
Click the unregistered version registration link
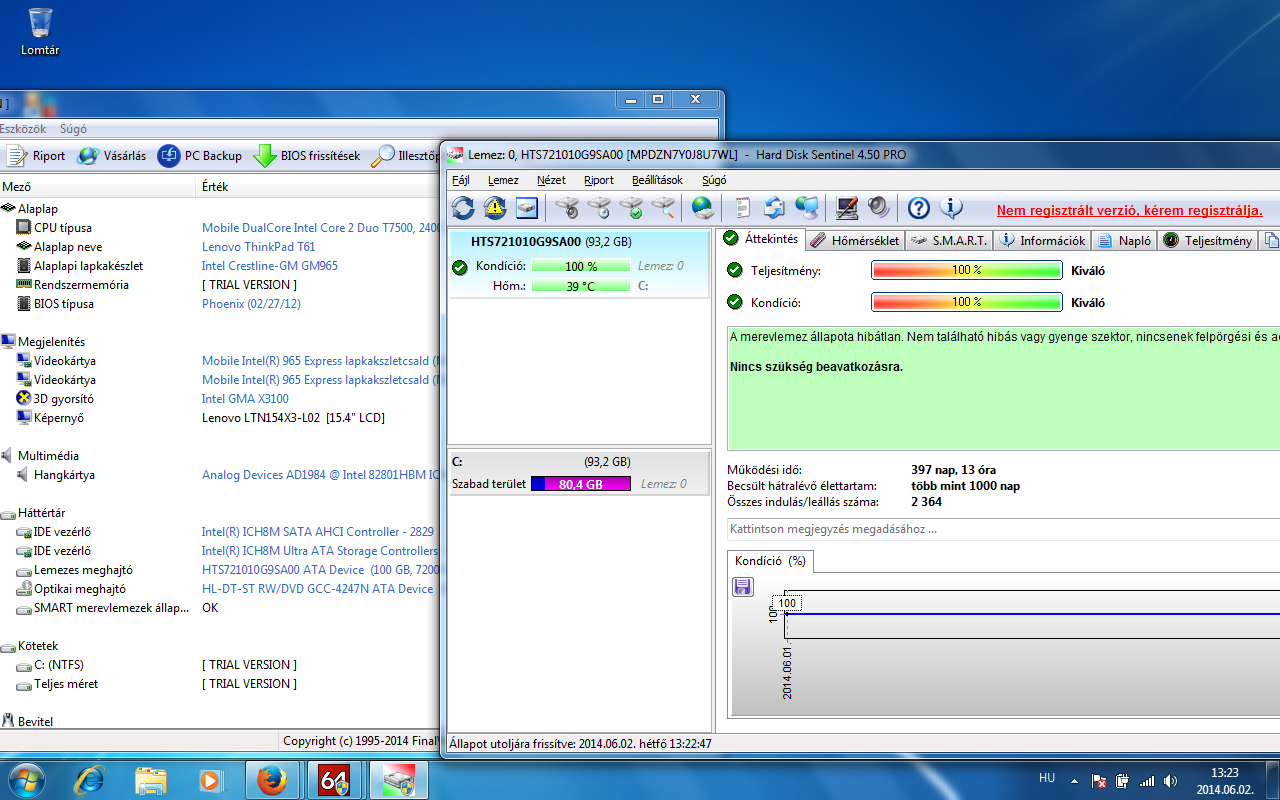click(1129, 210)
